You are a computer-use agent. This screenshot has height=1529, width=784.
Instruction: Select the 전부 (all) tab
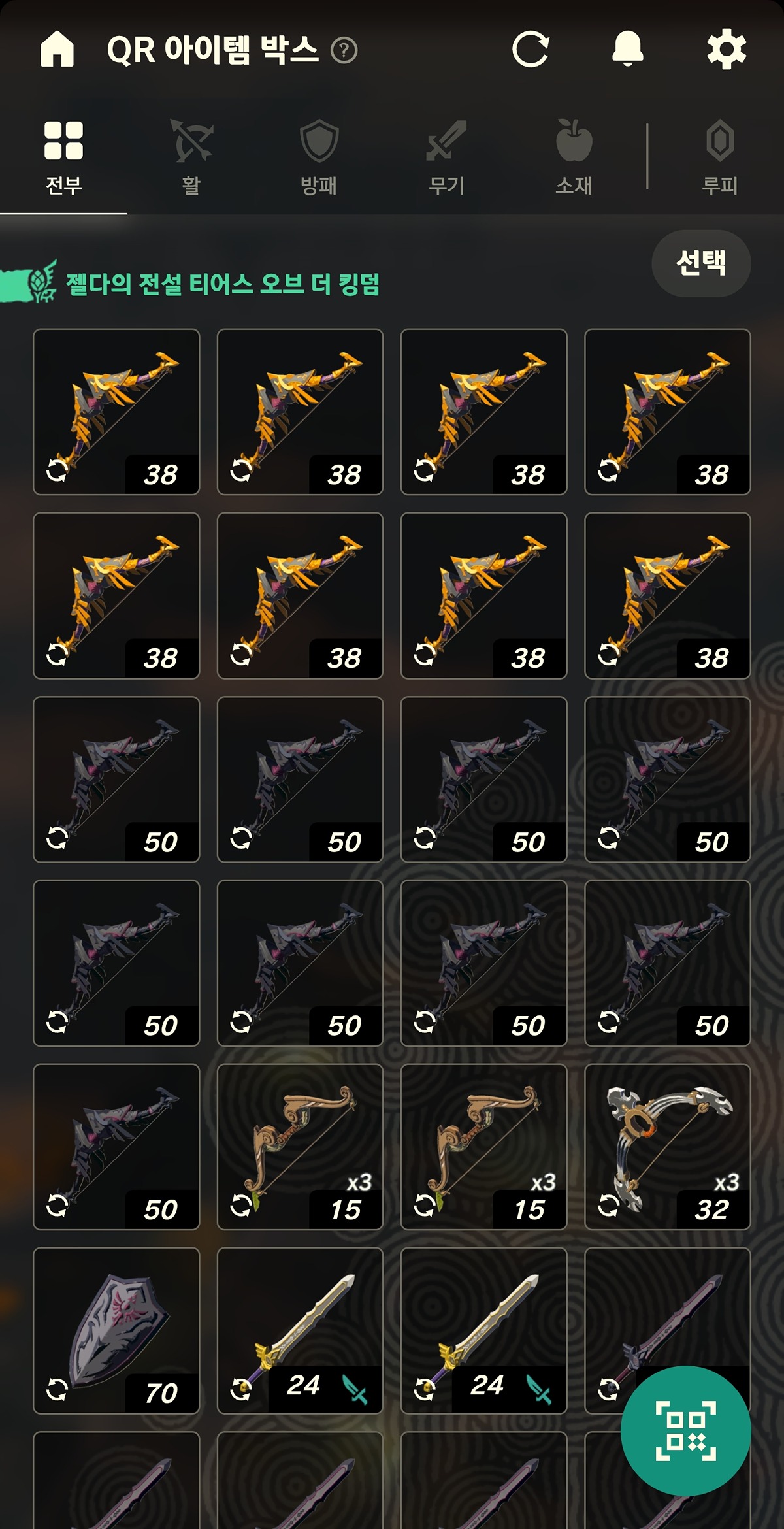63,157
